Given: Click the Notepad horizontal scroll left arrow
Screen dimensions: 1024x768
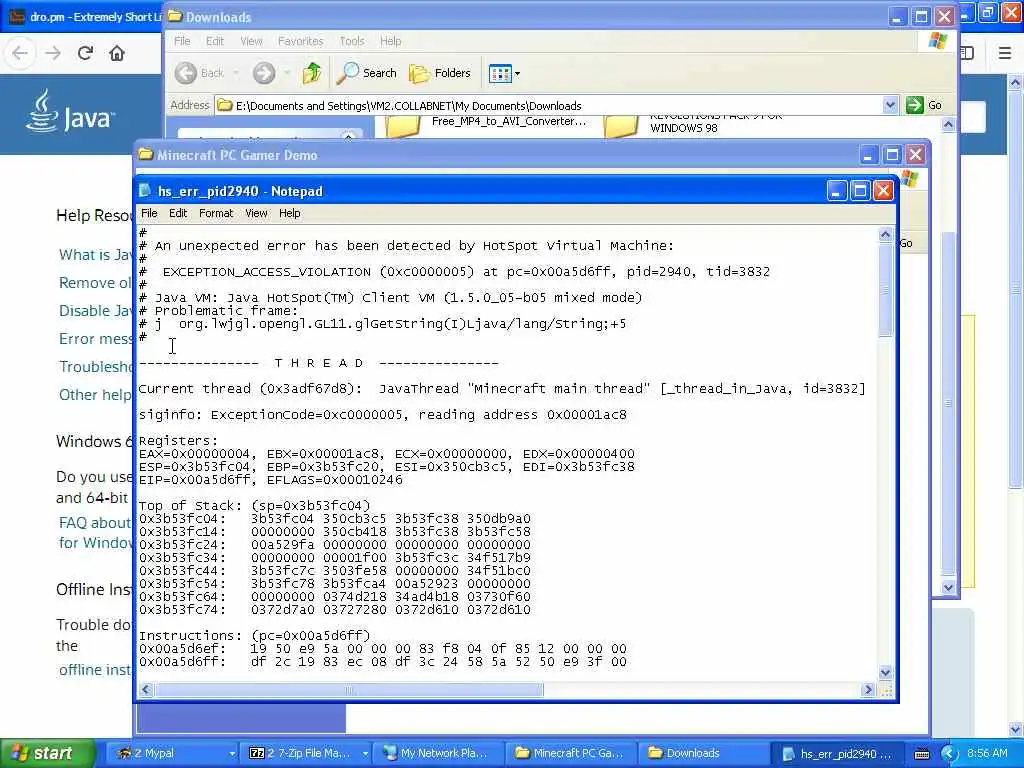Looking at the screenshot, I should pos(146,690).
